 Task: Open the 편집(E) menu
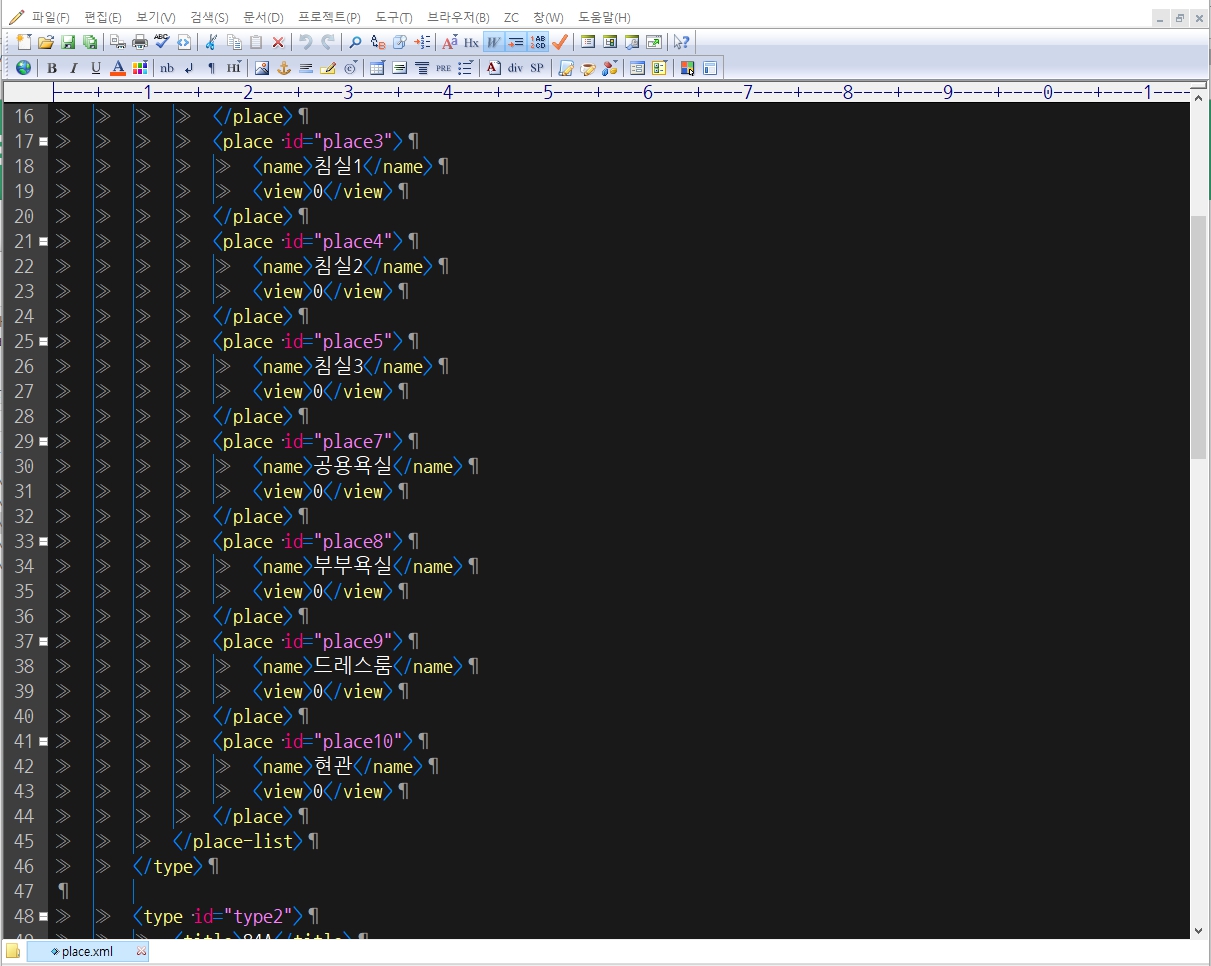[x=103, y=18]
